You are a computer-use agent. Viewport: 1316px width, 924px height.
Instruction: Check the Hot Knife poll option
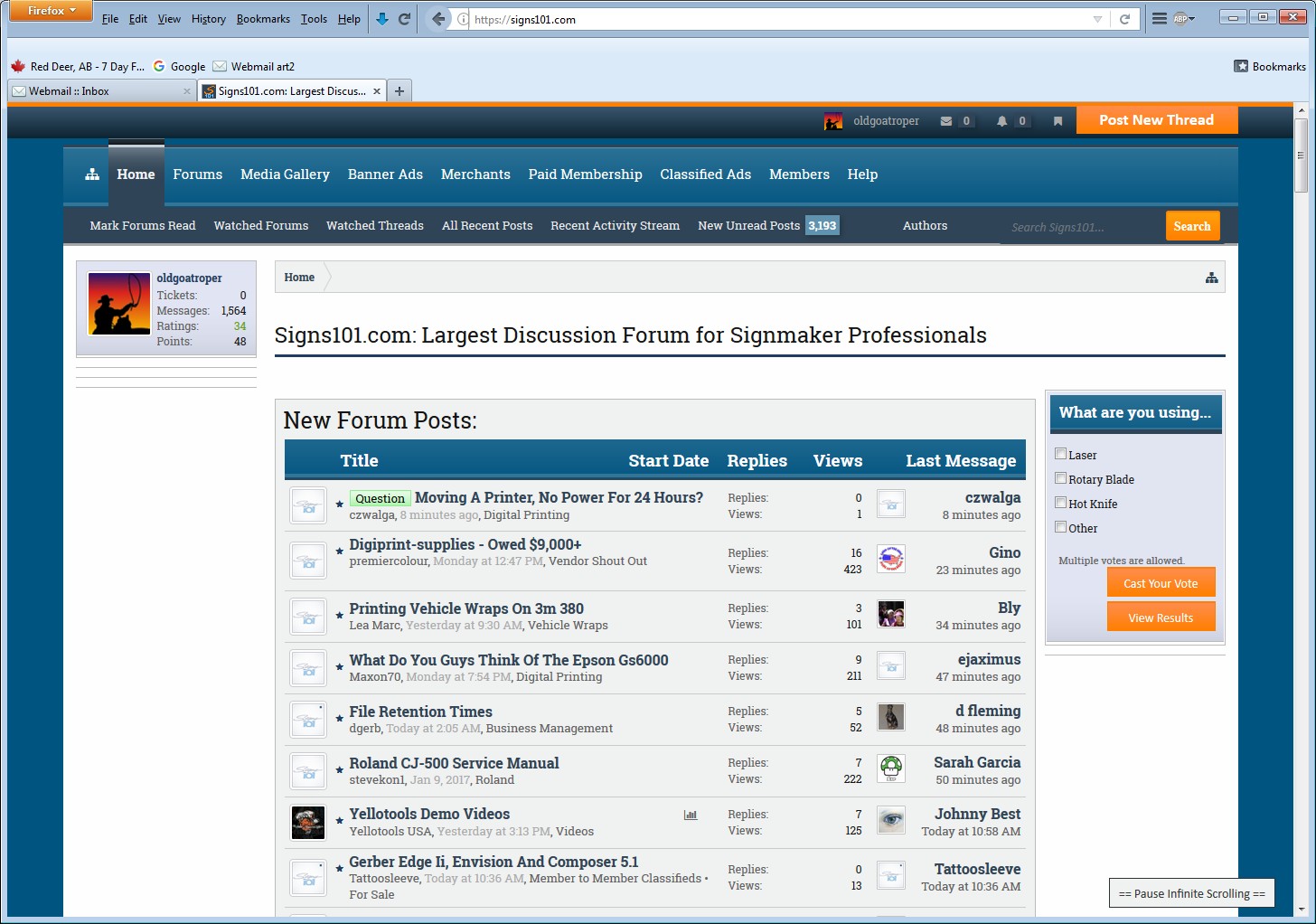tap(1061, 503)
